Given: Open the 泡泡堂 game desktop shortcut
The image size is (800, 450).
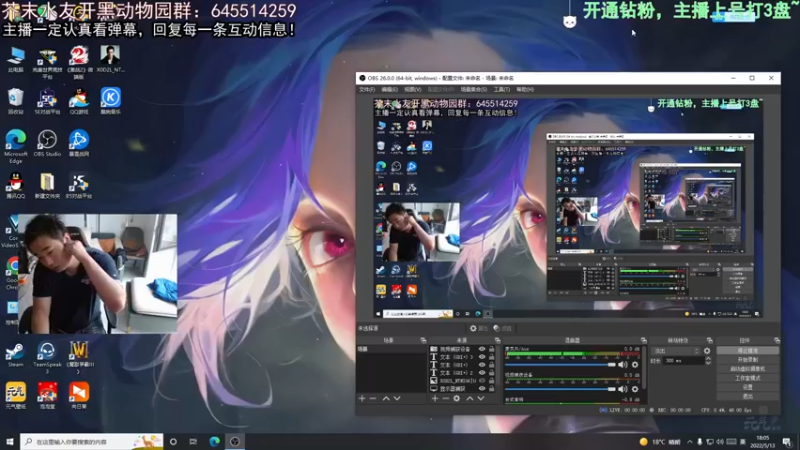Looking at the screenshot, I should tap(47, 396).
